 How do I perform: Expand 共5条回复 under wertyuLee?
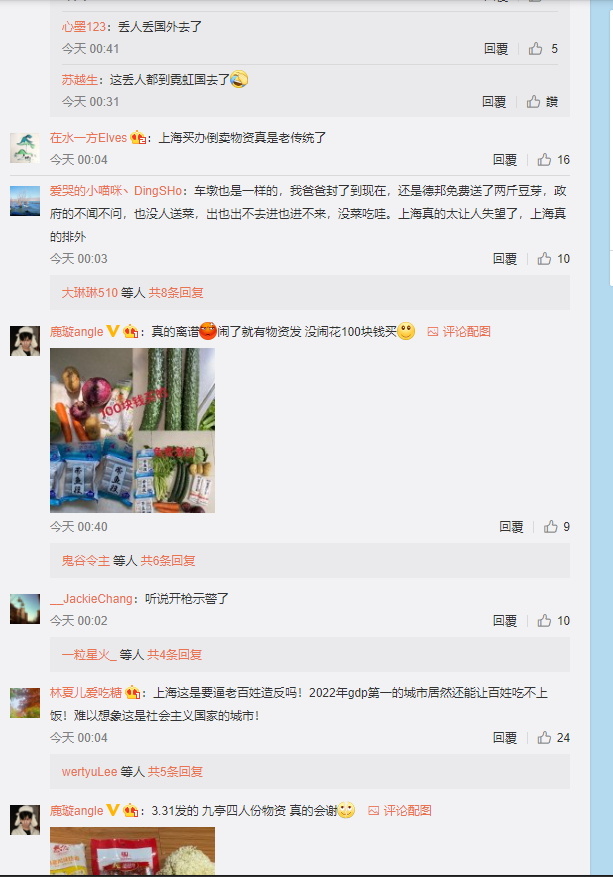pyautogui.click(x=175, y=771)
